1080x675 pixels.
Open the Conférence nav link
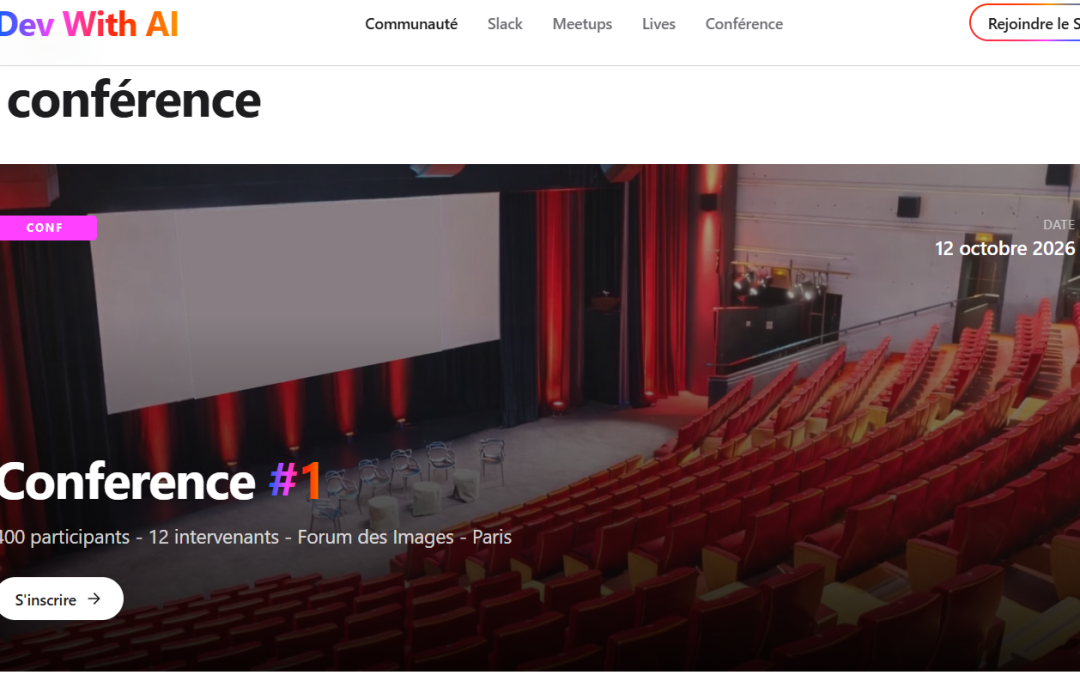click(744, 24)
